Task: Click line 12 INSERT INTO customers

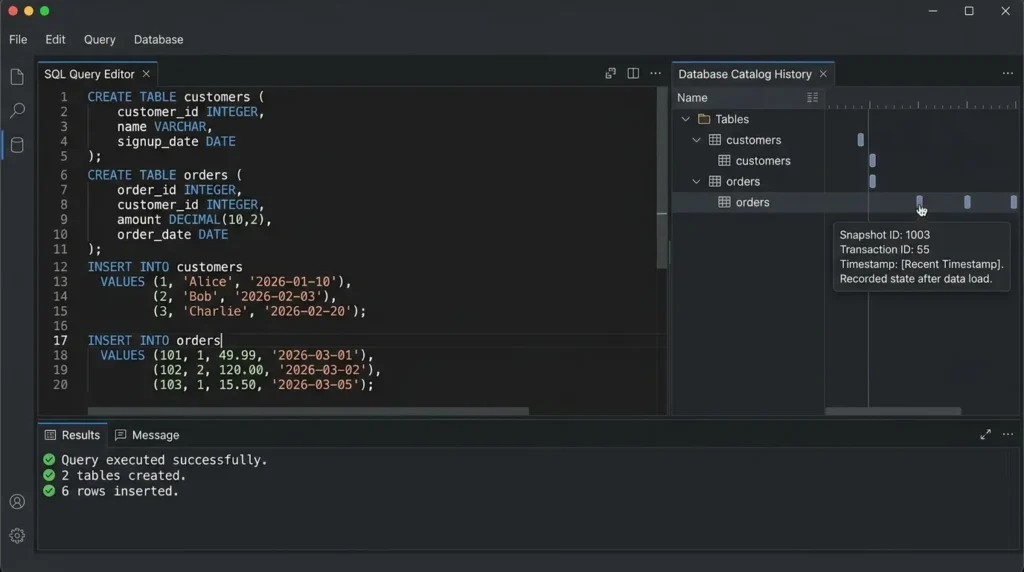Action: 165,267
